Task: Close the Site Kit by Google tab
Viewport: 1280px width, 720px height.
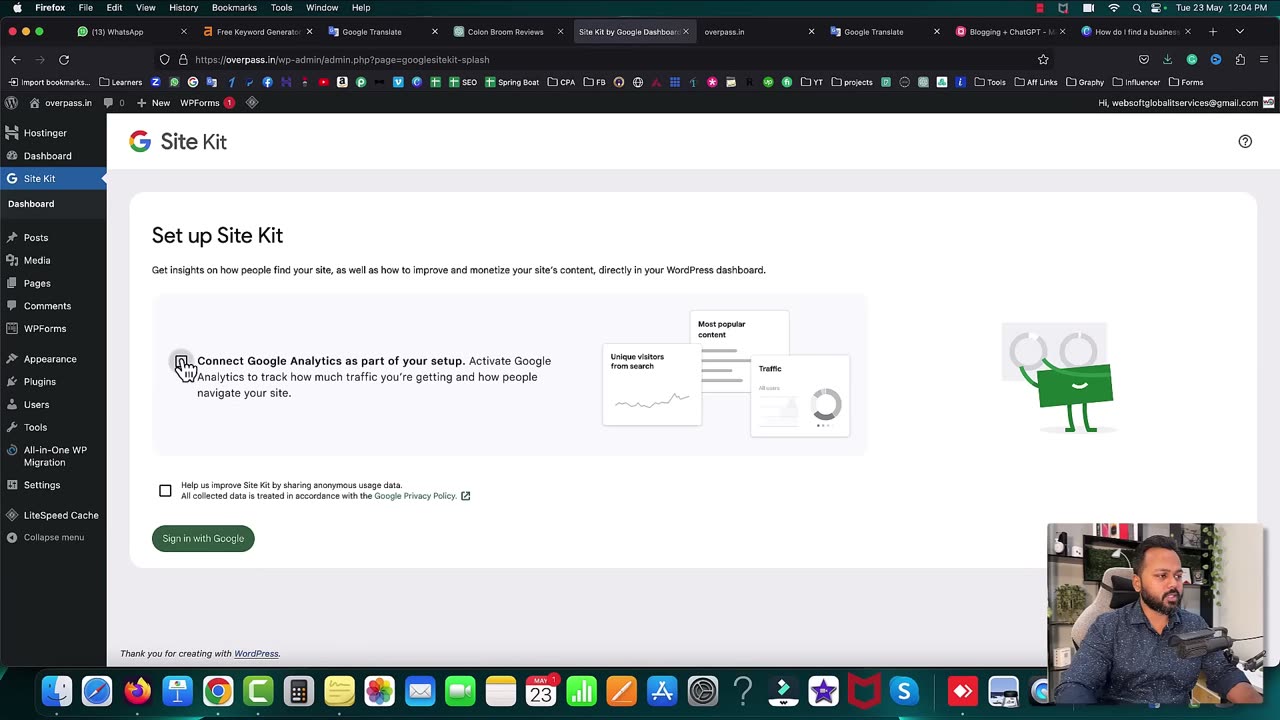Action: (x=686, y=32)
